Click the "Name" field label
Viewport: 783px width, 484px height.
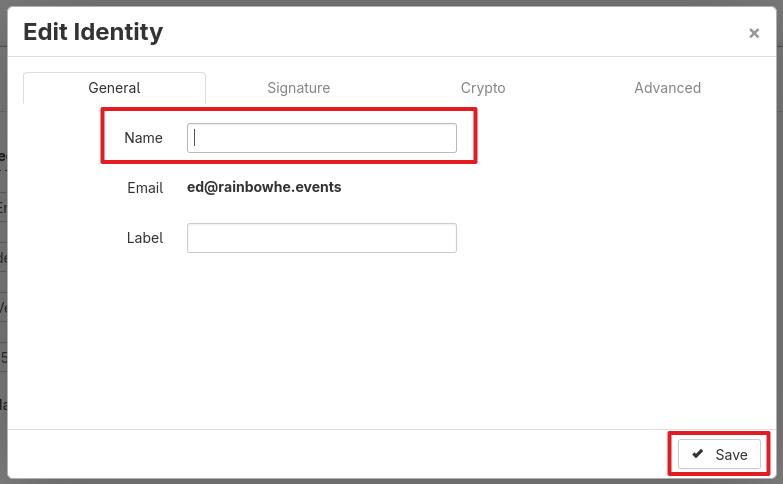click(143, 138)
